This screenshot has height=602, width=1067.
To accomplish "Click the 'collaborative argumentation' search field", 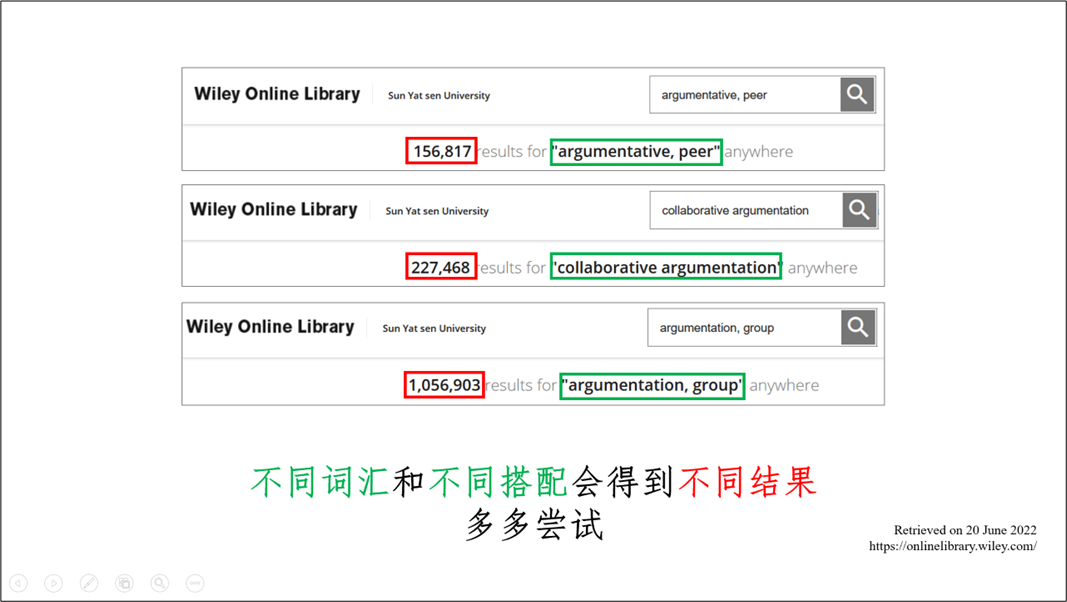I will (x=745, y=210).
